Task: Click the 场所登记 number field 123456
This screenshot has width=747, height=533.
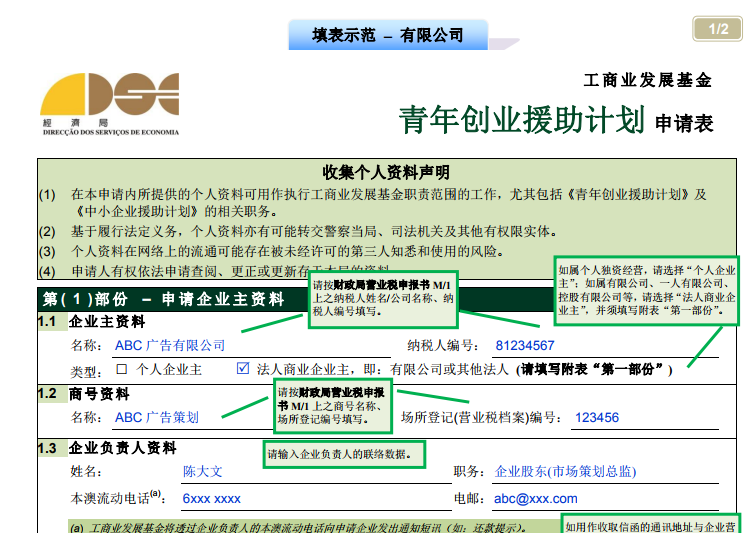Action: (x=597, y=418)
